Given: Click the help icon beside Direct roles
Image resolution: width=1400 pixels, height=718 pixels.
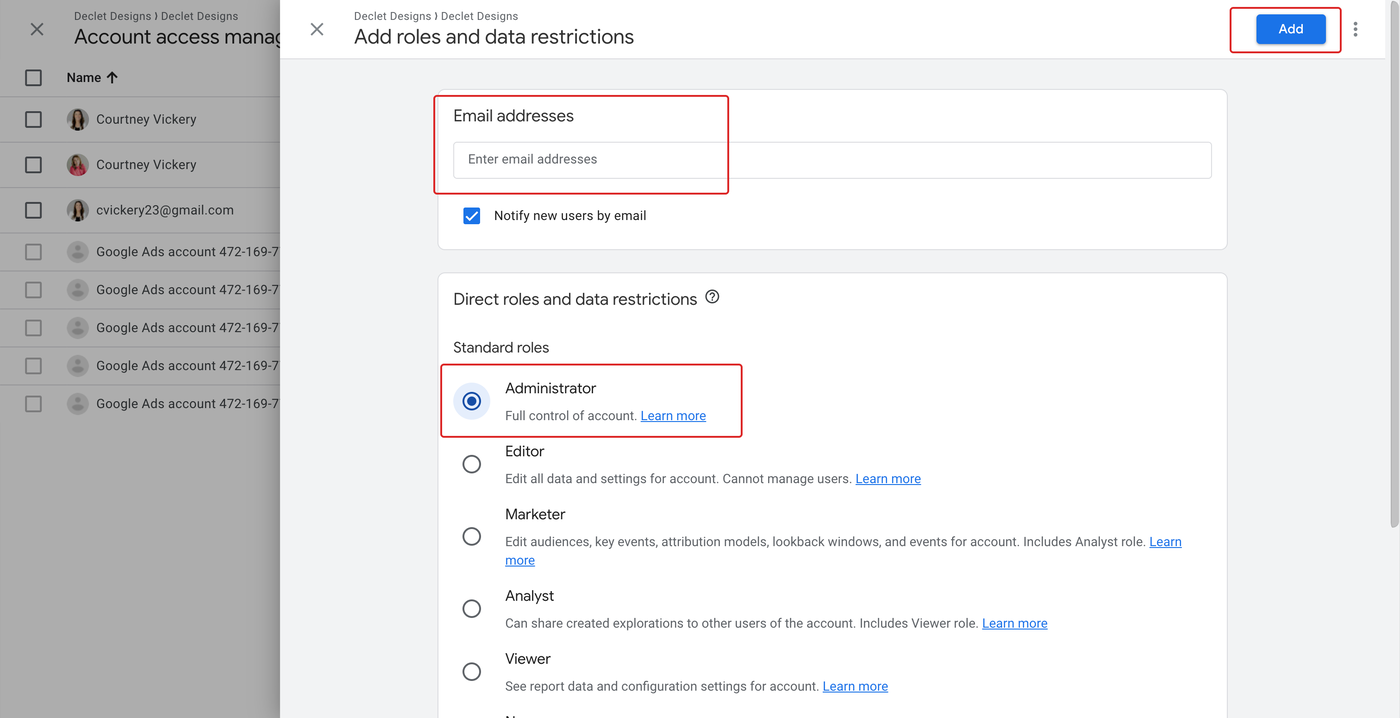Looking at the screenshot, I should click(712, 297).
